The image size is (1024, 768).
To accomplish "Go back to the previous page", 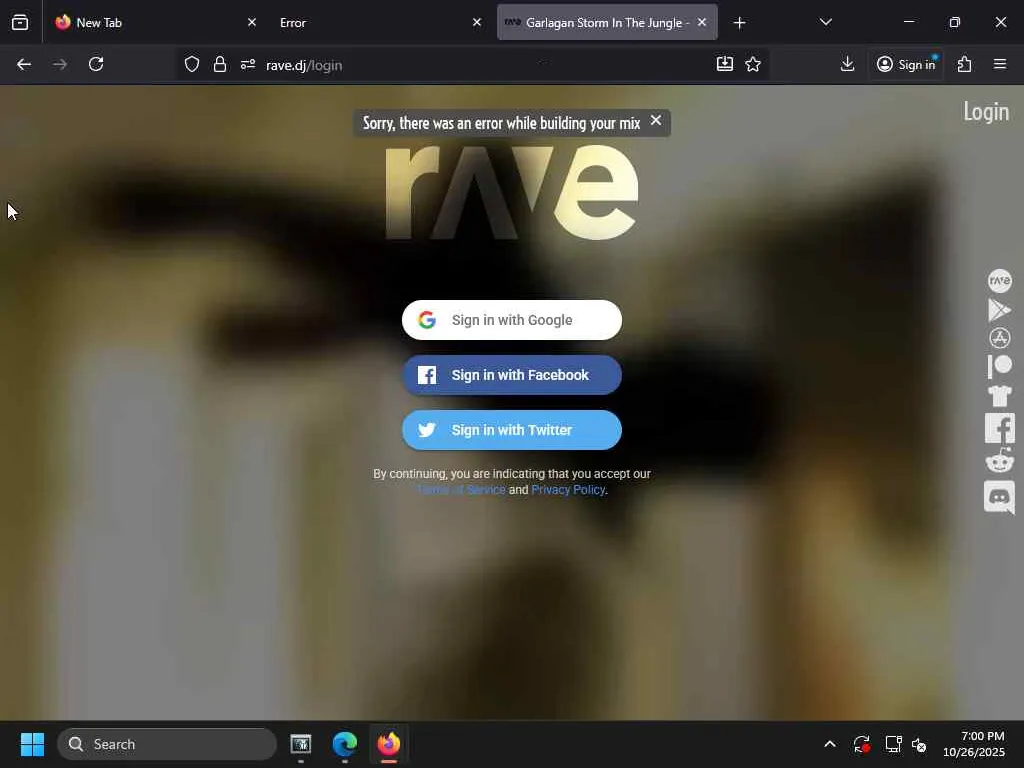I will tap(24, 64).
